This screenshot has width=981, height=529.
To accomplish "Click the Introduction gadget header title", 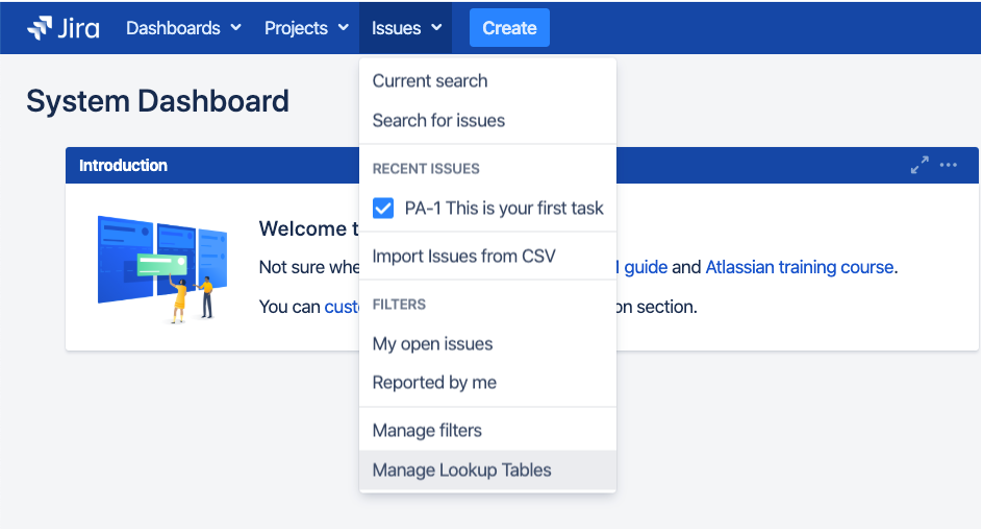I will (123, 166).
